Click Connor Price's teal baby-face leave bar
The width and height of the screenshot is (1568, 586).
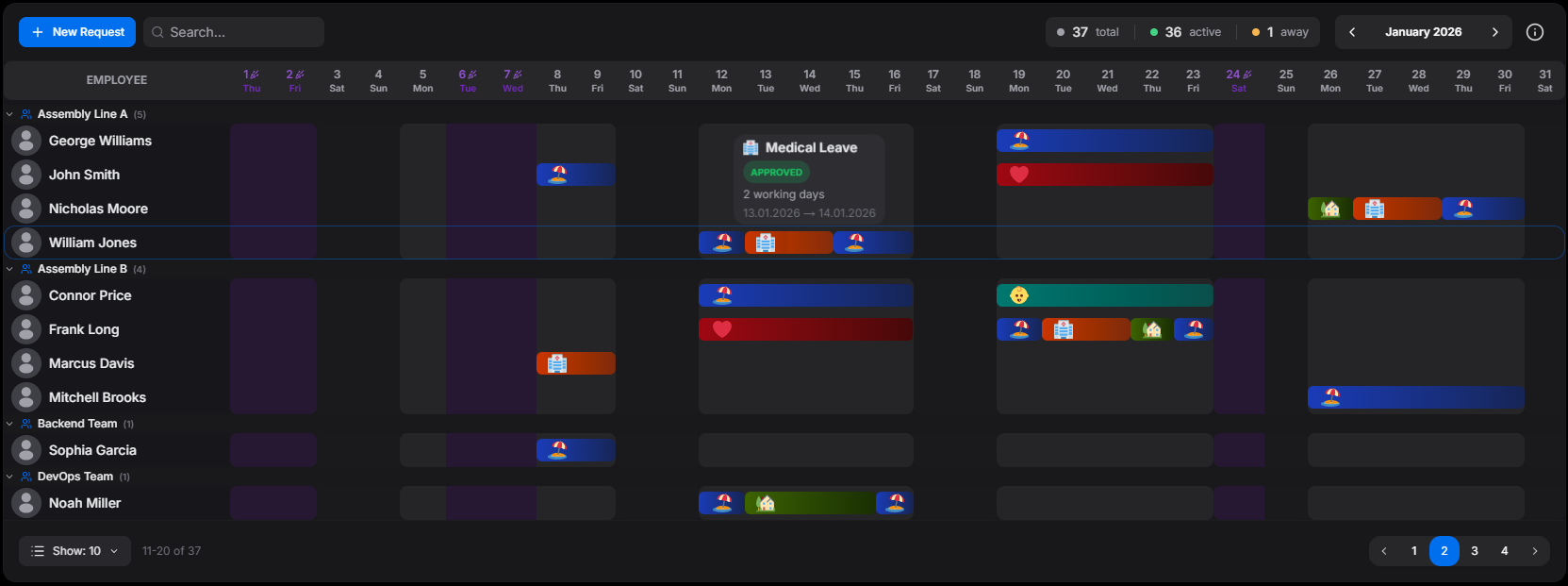point(1104,295)
